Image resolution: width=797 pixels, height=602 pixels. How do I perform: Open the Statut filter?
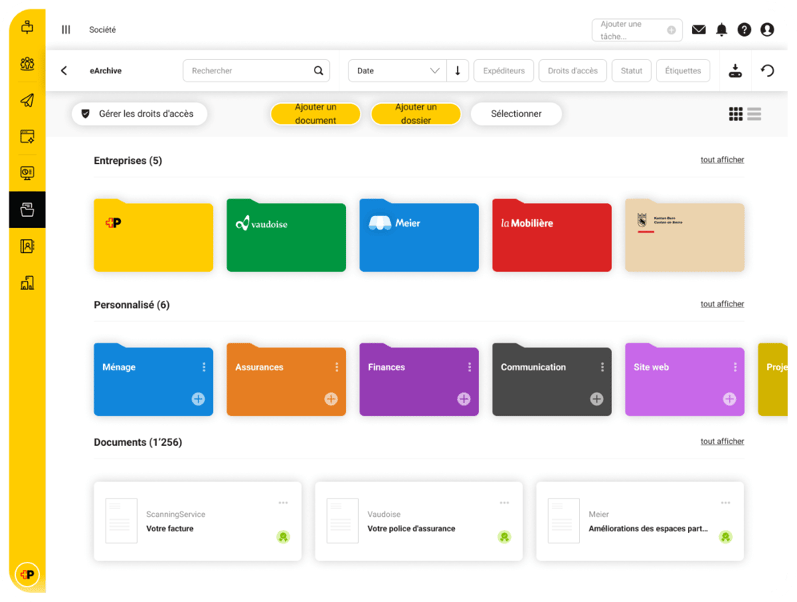pos(631,71)
